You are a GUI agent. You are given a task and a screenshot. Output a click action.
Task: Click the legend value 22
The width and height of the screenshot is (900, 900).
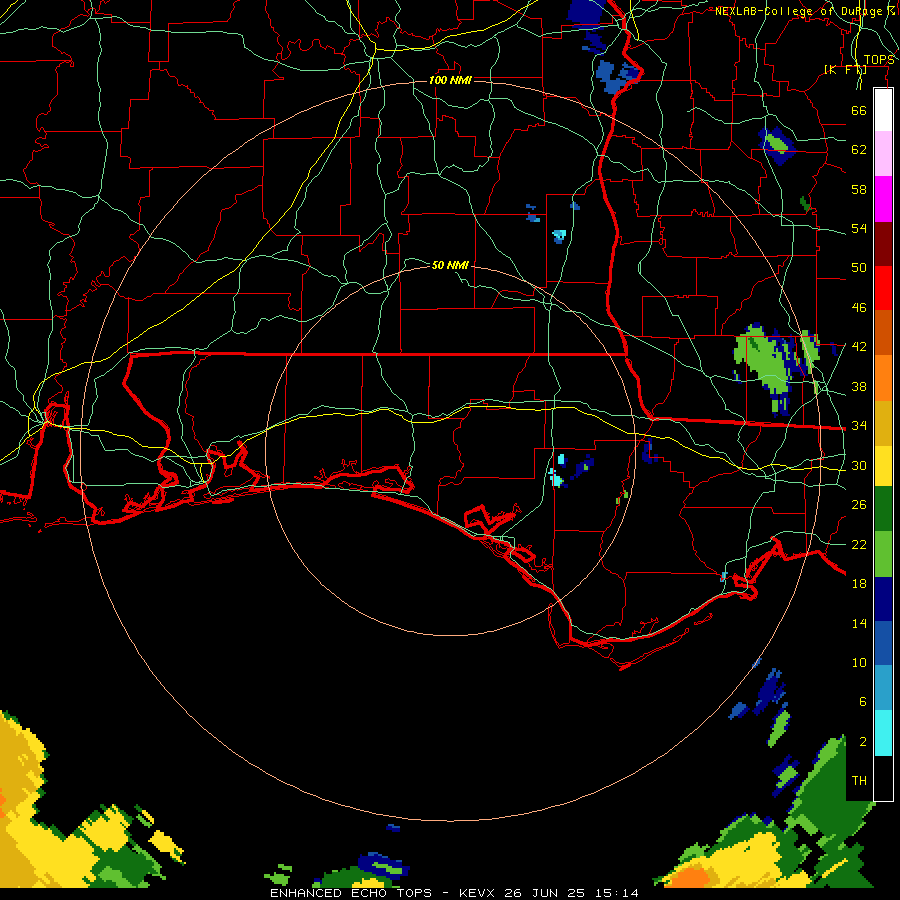coord(859,544)
